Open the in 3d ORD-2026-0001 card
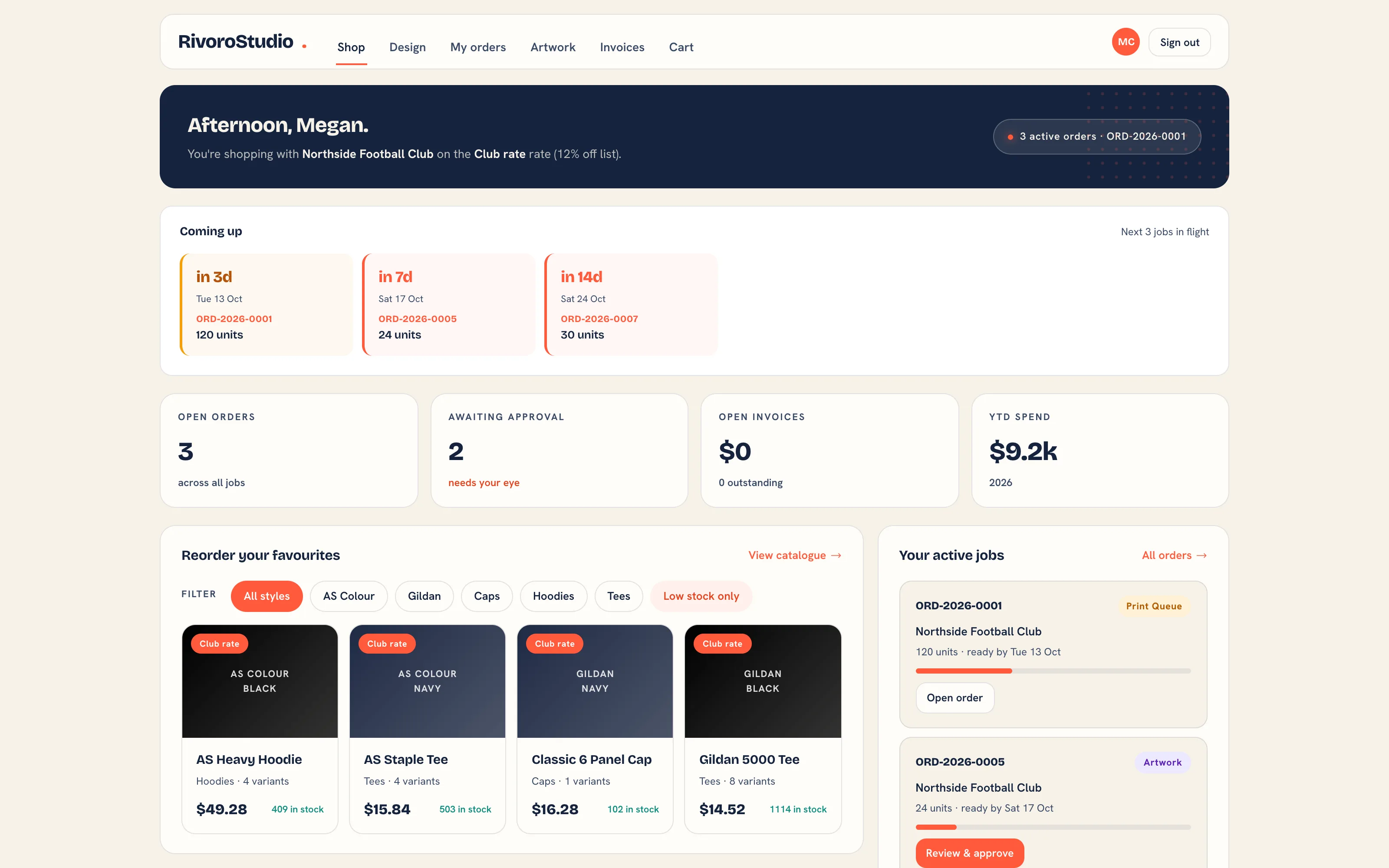The image size is (1389, 868). pyautogui.click(x=267, y=304)
